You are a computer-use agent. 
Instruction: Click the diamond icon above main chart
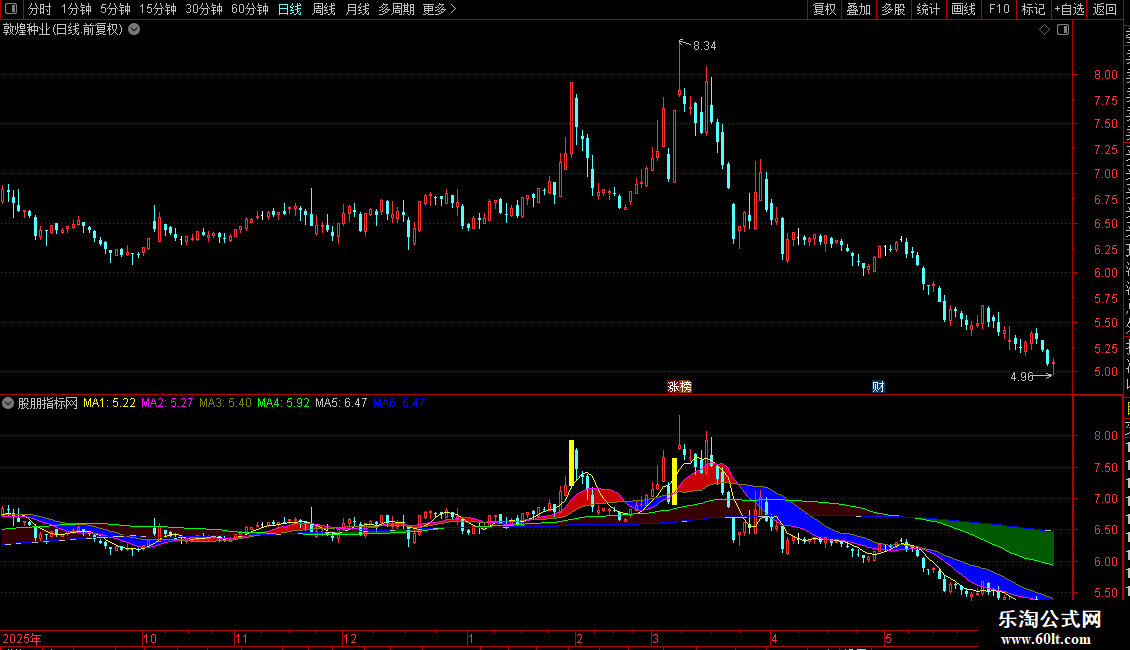tap(1044, 30)
